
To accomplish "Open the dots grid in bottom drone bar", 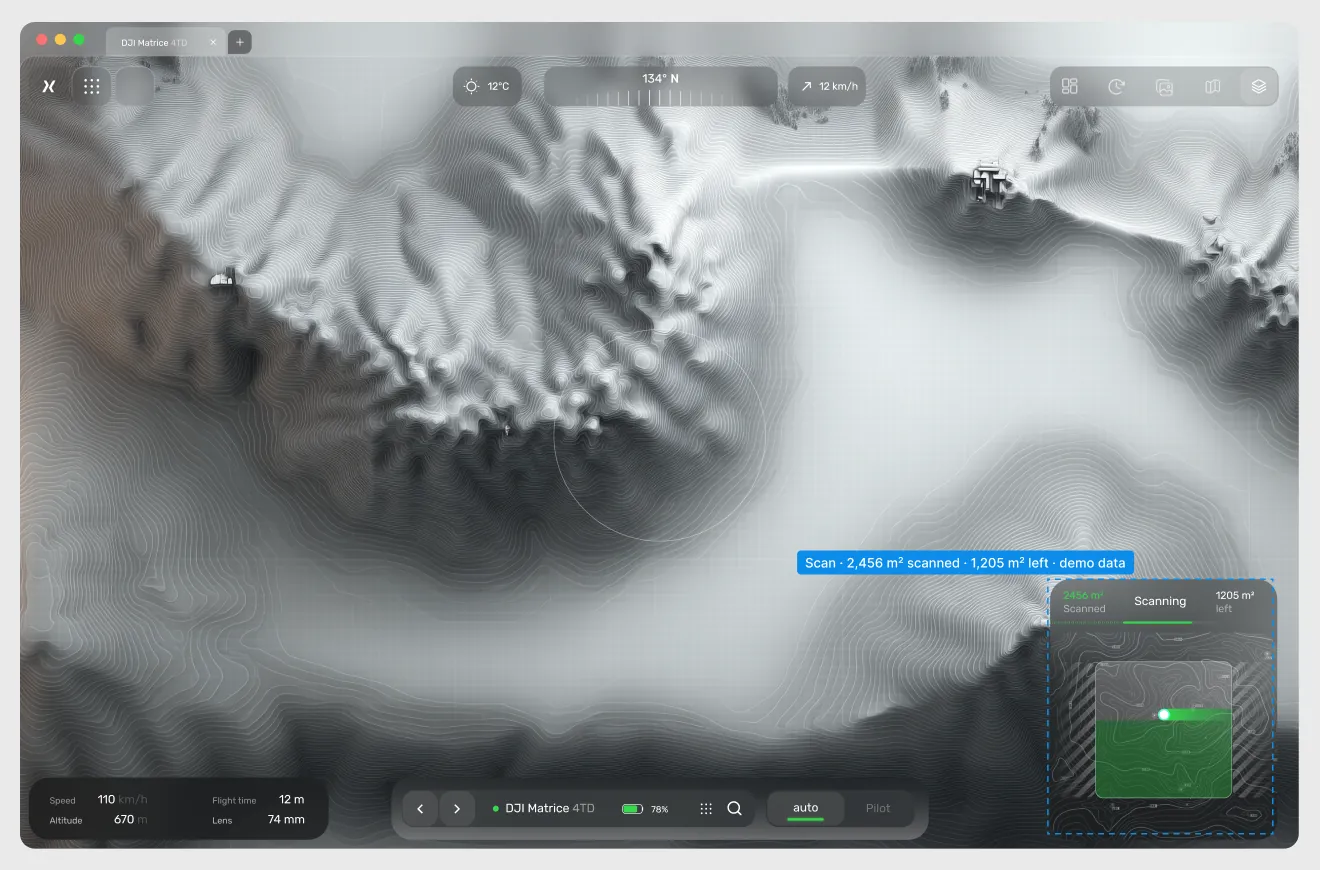I will point(705,808).
